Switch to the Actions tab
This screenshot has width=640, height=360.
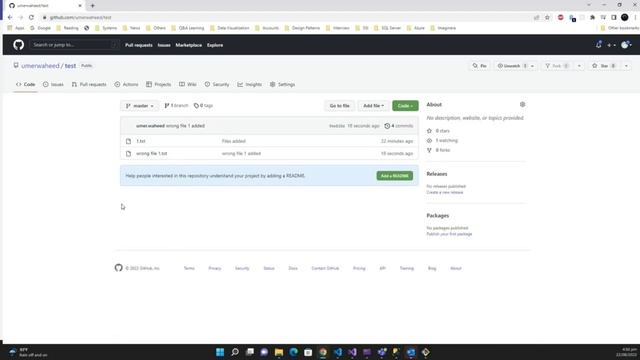(127, 84)
